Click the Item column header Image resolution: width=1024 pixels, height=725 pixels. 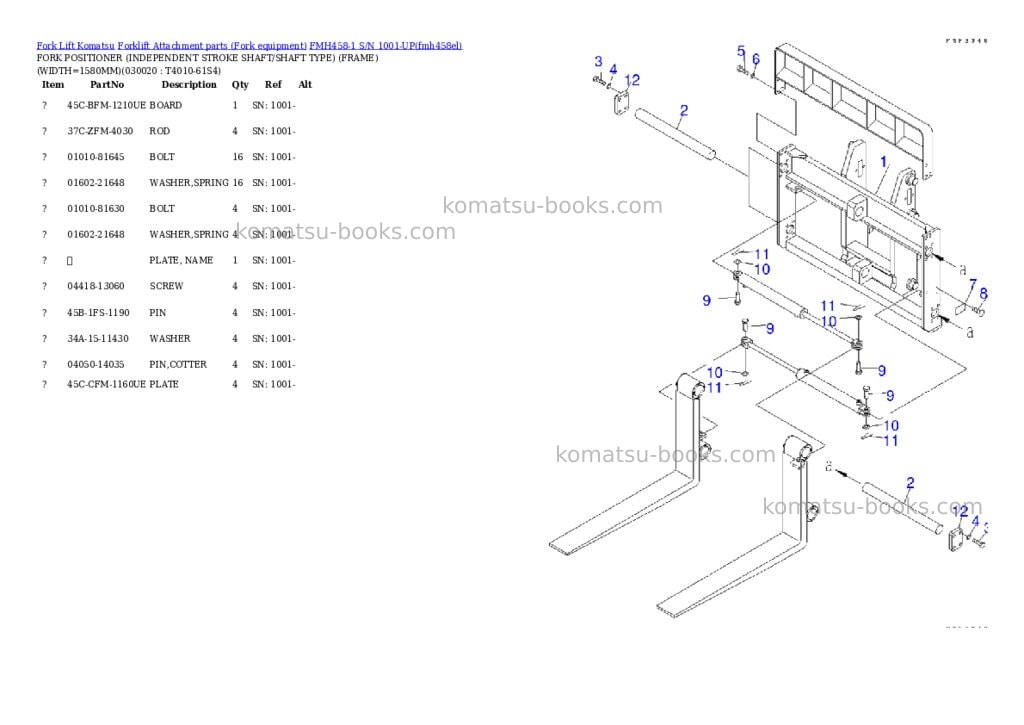tap(53, 85)
